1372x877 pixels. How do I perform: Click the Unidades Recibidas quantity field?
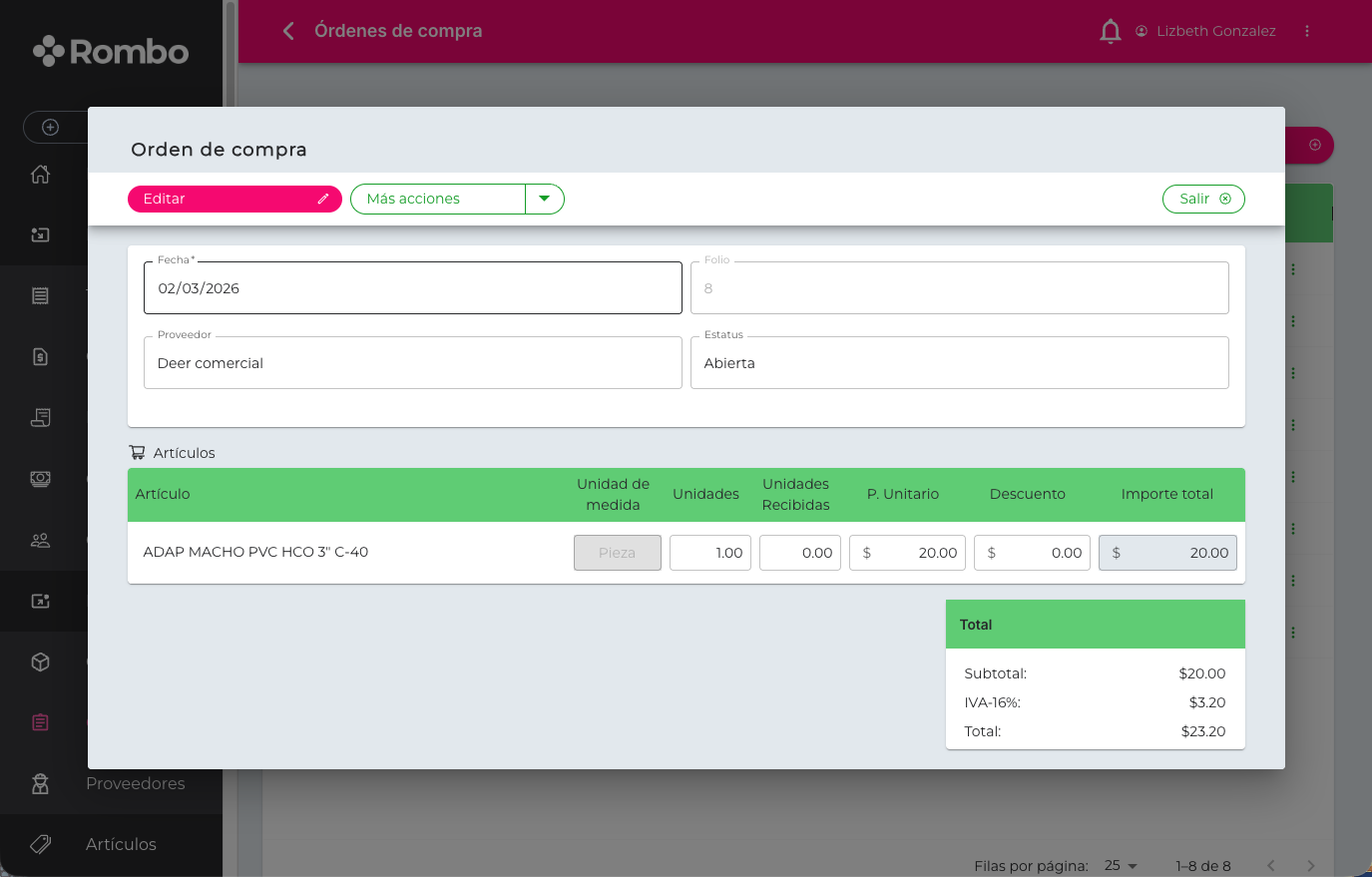click(800, 553)
